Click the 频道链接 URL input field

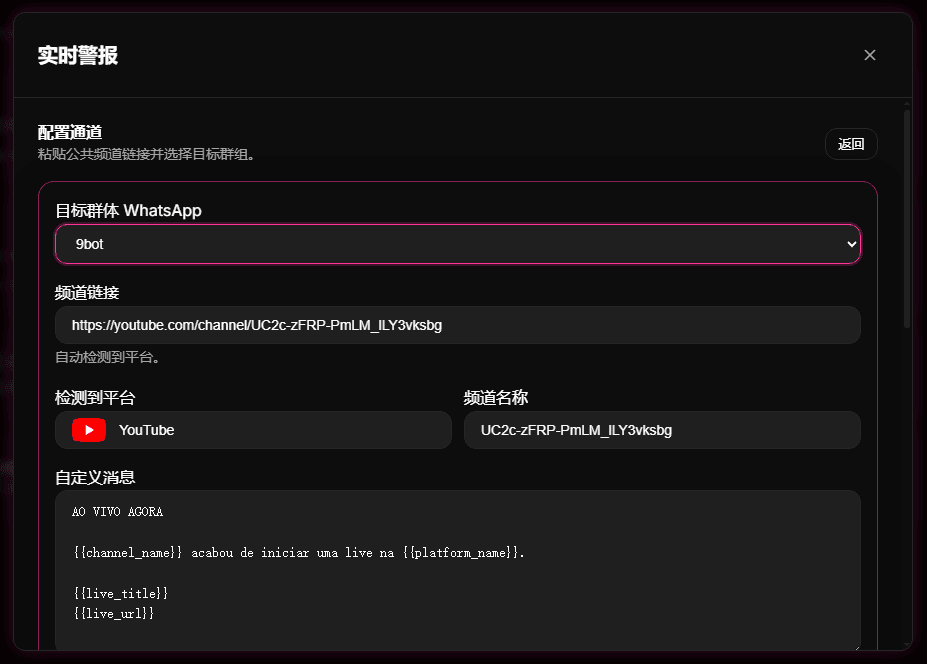(x=458, y=325)
